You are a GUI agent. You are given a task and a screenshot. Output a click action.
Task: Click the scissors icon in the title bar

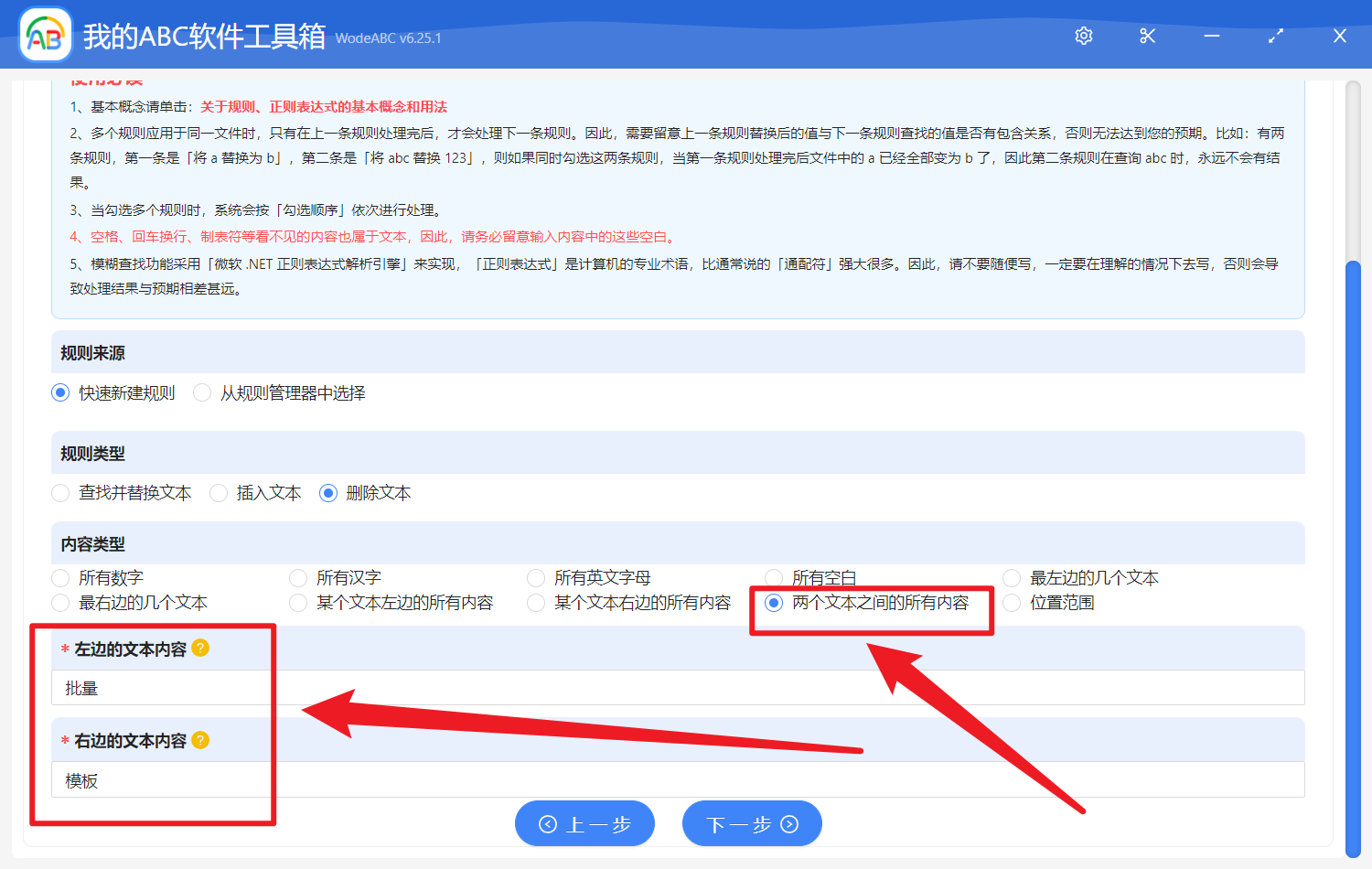click(x=1147, y=36)
